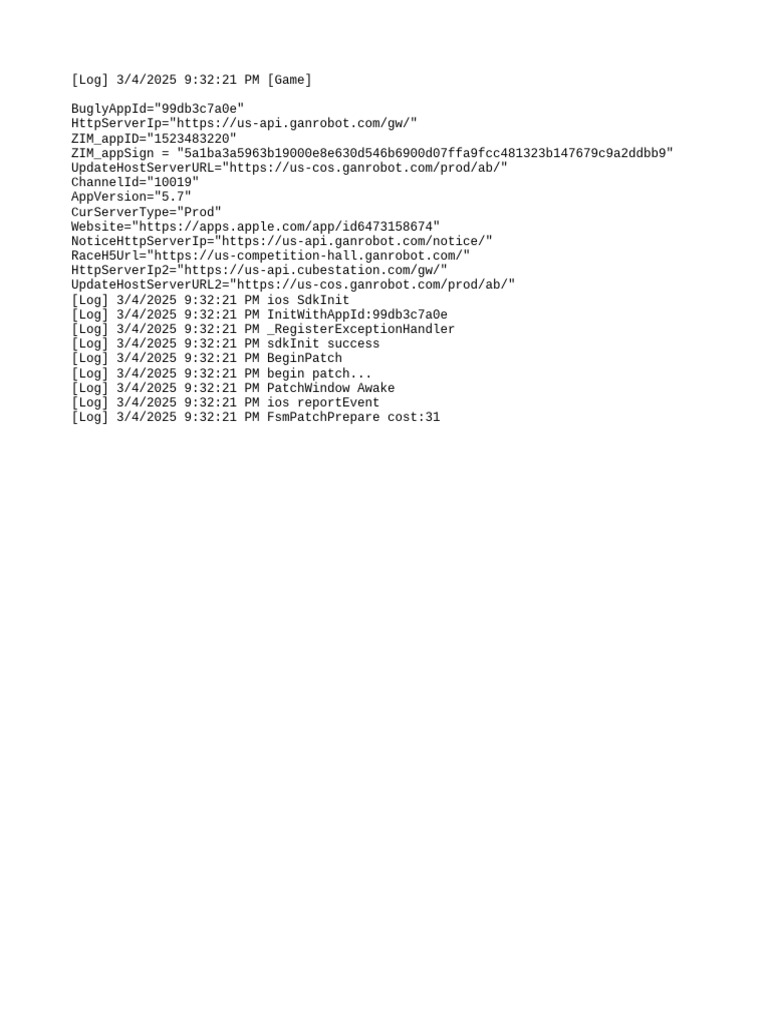Click the HttpServerIp2 cubestation.com URL

click(312, 270)
